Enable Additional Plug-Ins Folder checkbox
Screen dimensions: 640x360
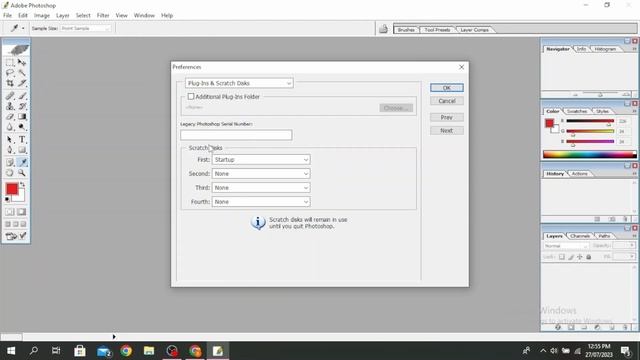[x=191, y=97]
